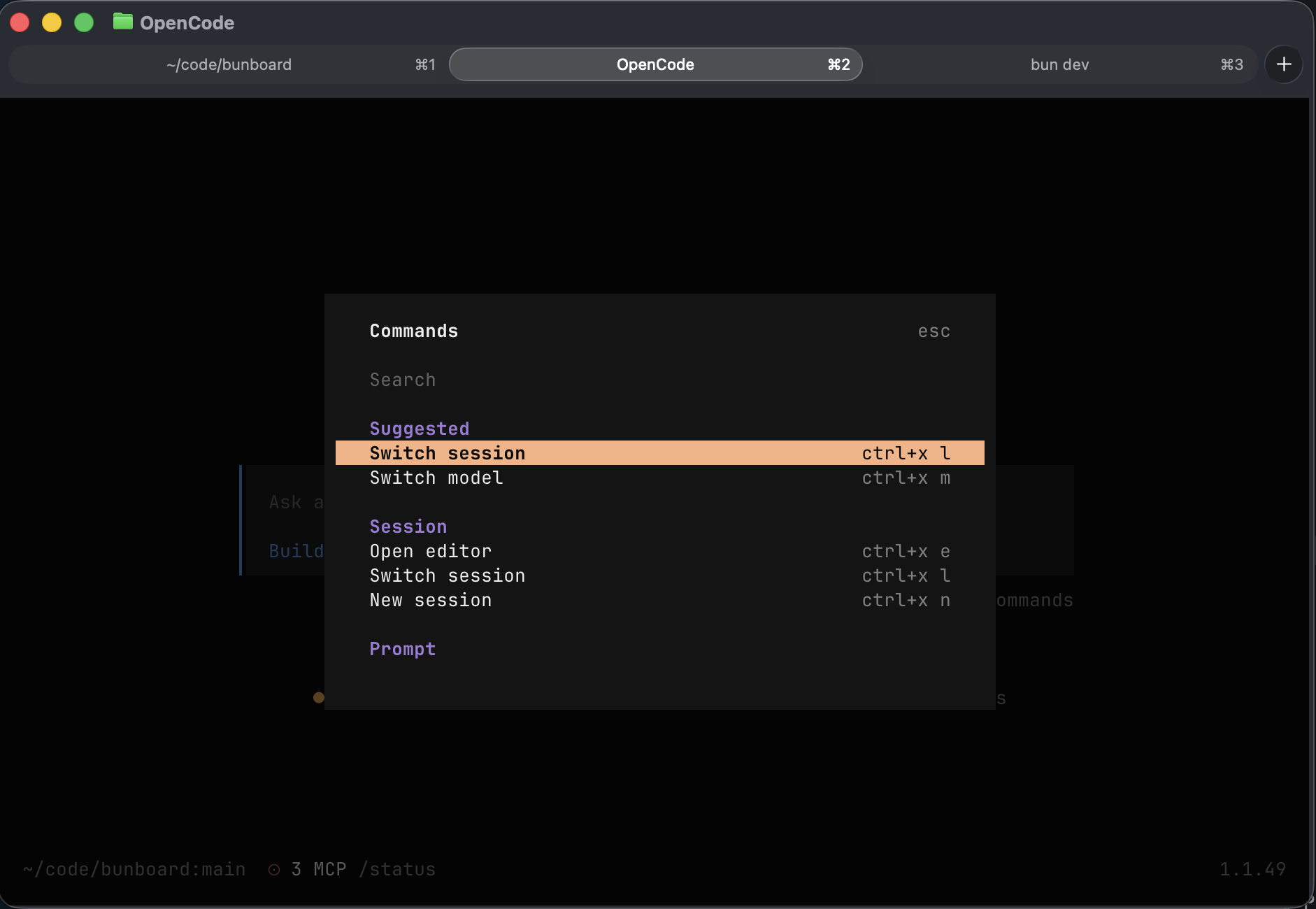1316x909 pixels.
Task: Click the yellow minimize window button
Action: pos(52,22)
